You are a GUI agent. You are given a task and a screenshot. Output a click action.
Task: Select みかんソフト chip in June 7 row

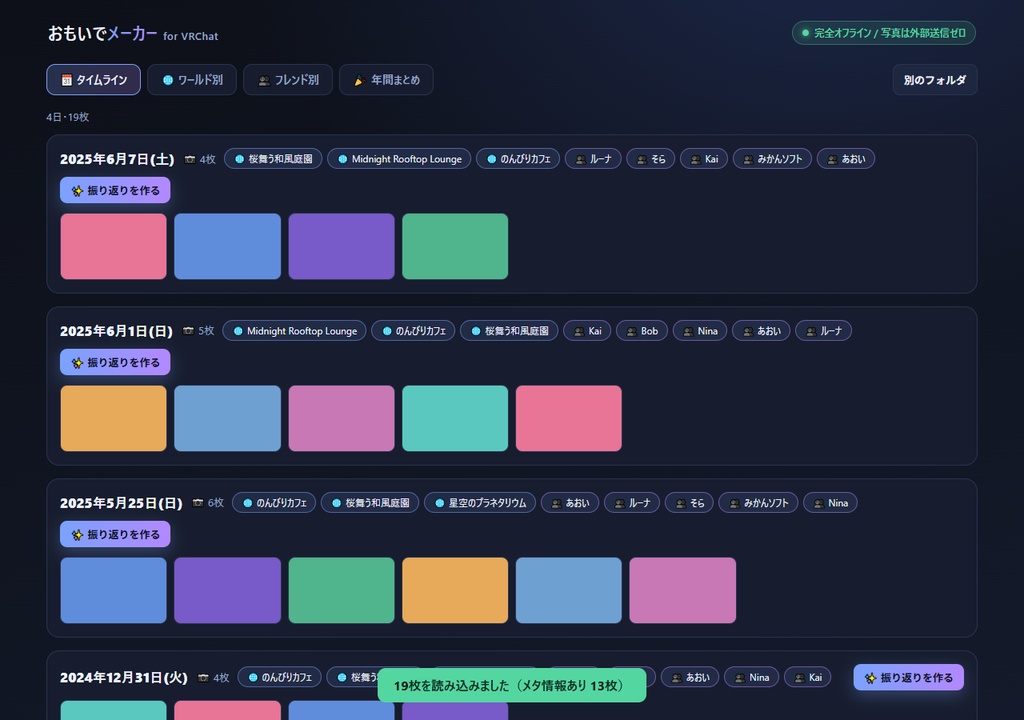(773, 159)
